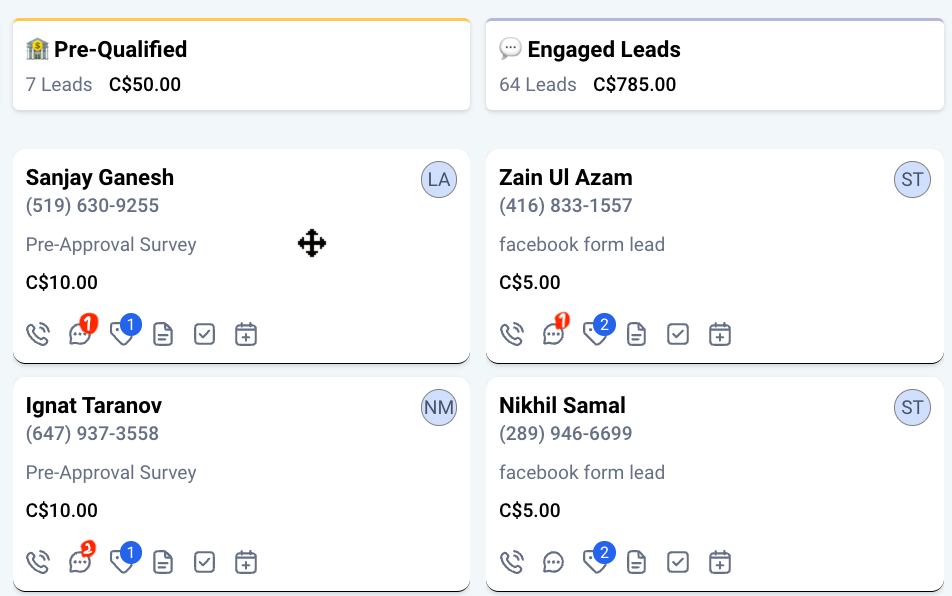The height and width of the screenshot is (596, 952).
Task: Click the task checkbox icon for Sanjay Ganesh
Action: tap(205, 334)
